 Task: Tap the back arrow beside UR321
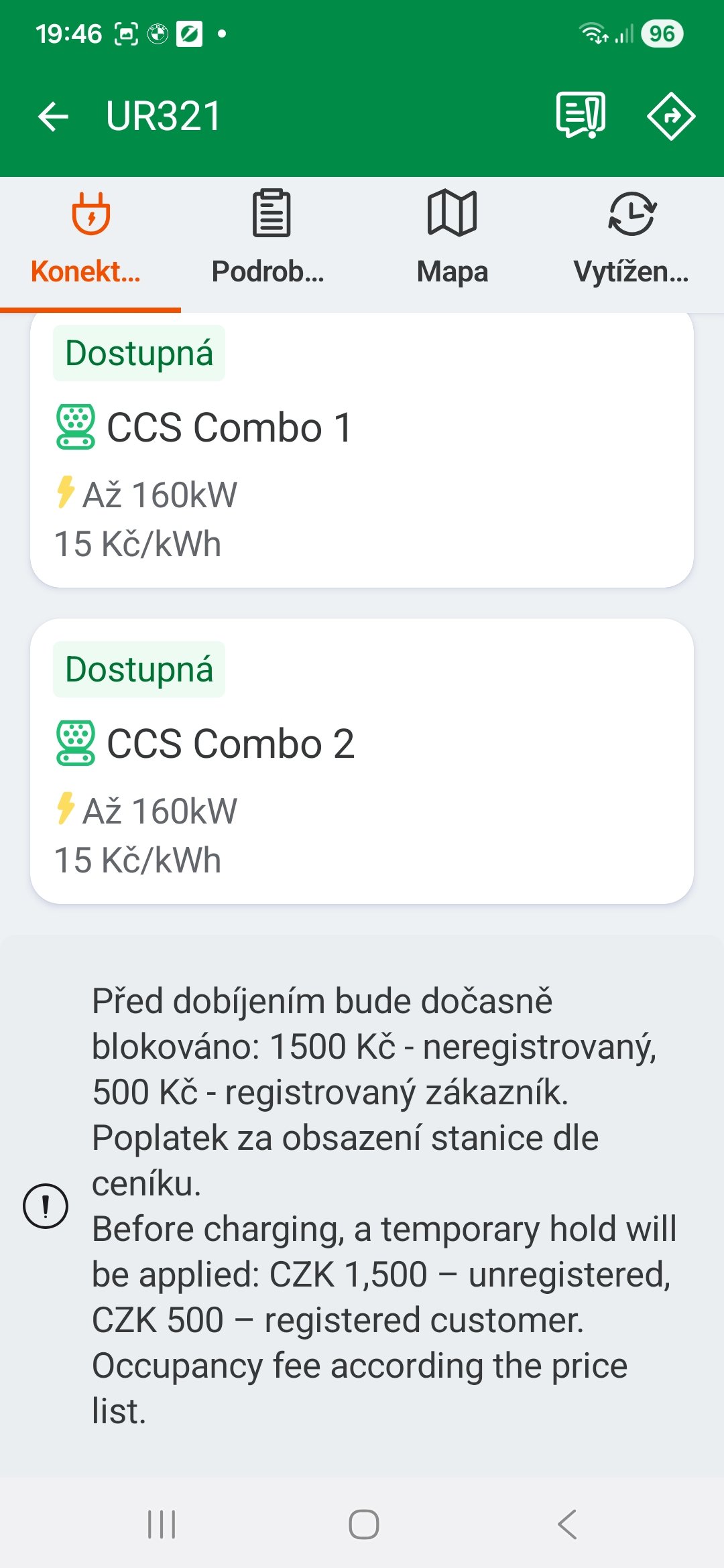(54, 117)
